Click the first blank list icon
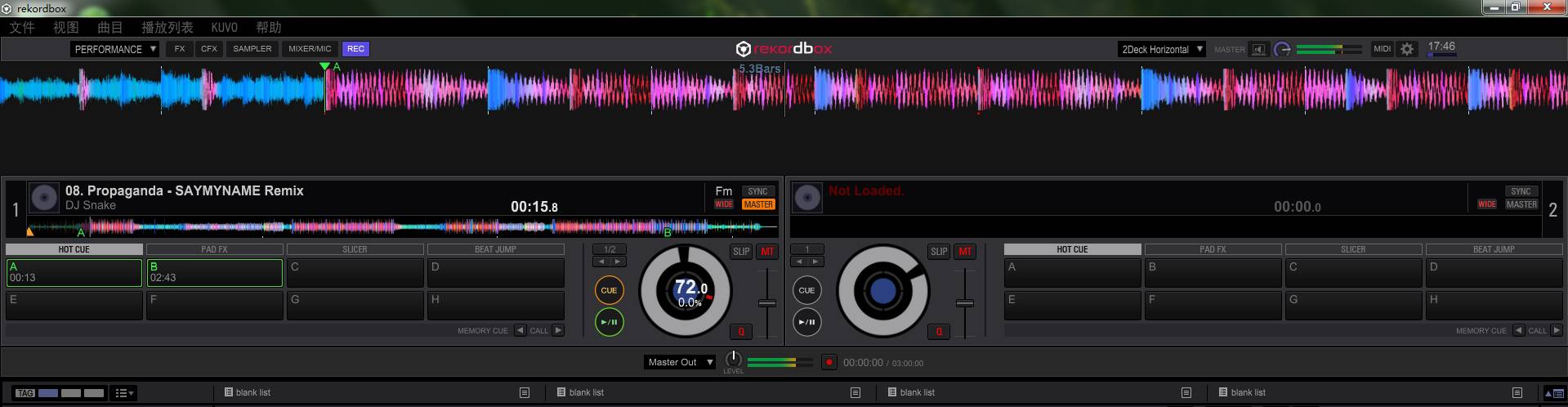The width and height of the screenshot is (1568, 407). 229,392
